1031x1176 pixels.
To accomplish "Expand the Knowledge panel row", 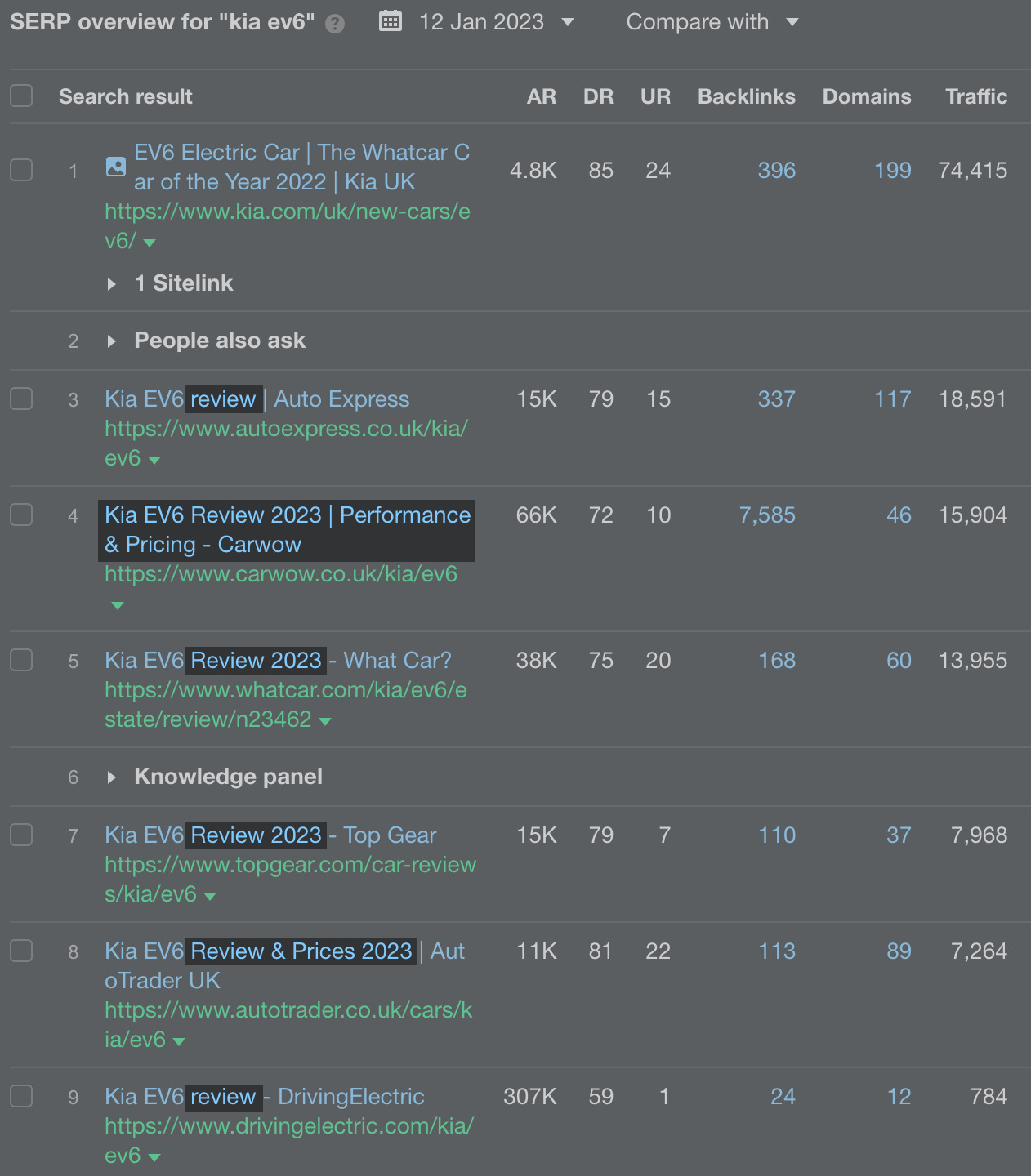I will [x=112, y=777].
